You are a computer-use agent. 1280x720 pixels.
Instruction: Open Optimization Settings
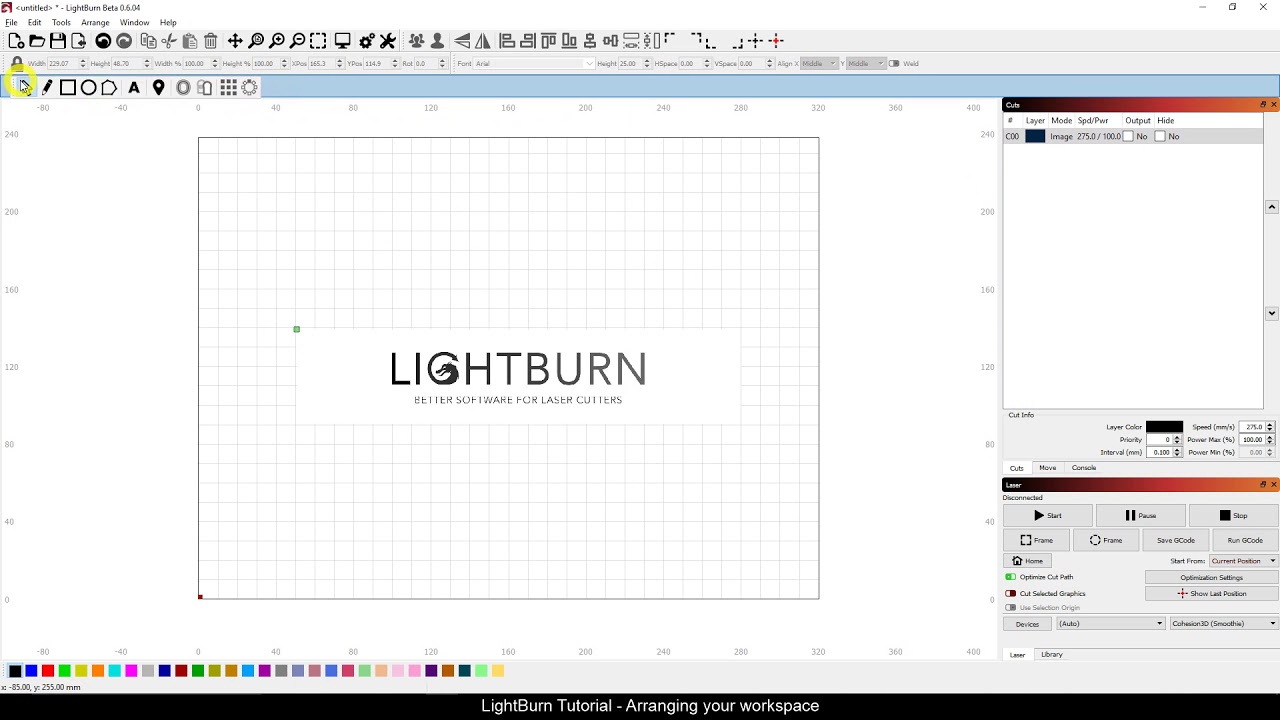1211,578
